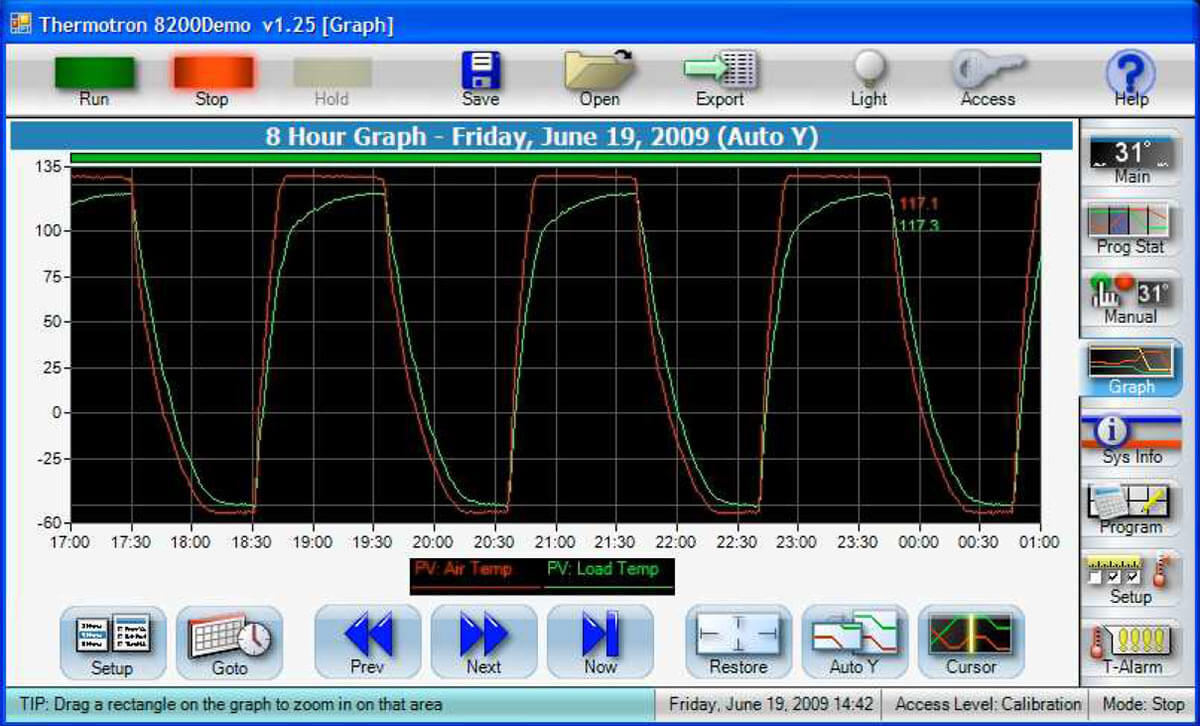The height and width of the screenshot is (726, 1200).
Task: Open the Program editor screen
Action: 1132,509
